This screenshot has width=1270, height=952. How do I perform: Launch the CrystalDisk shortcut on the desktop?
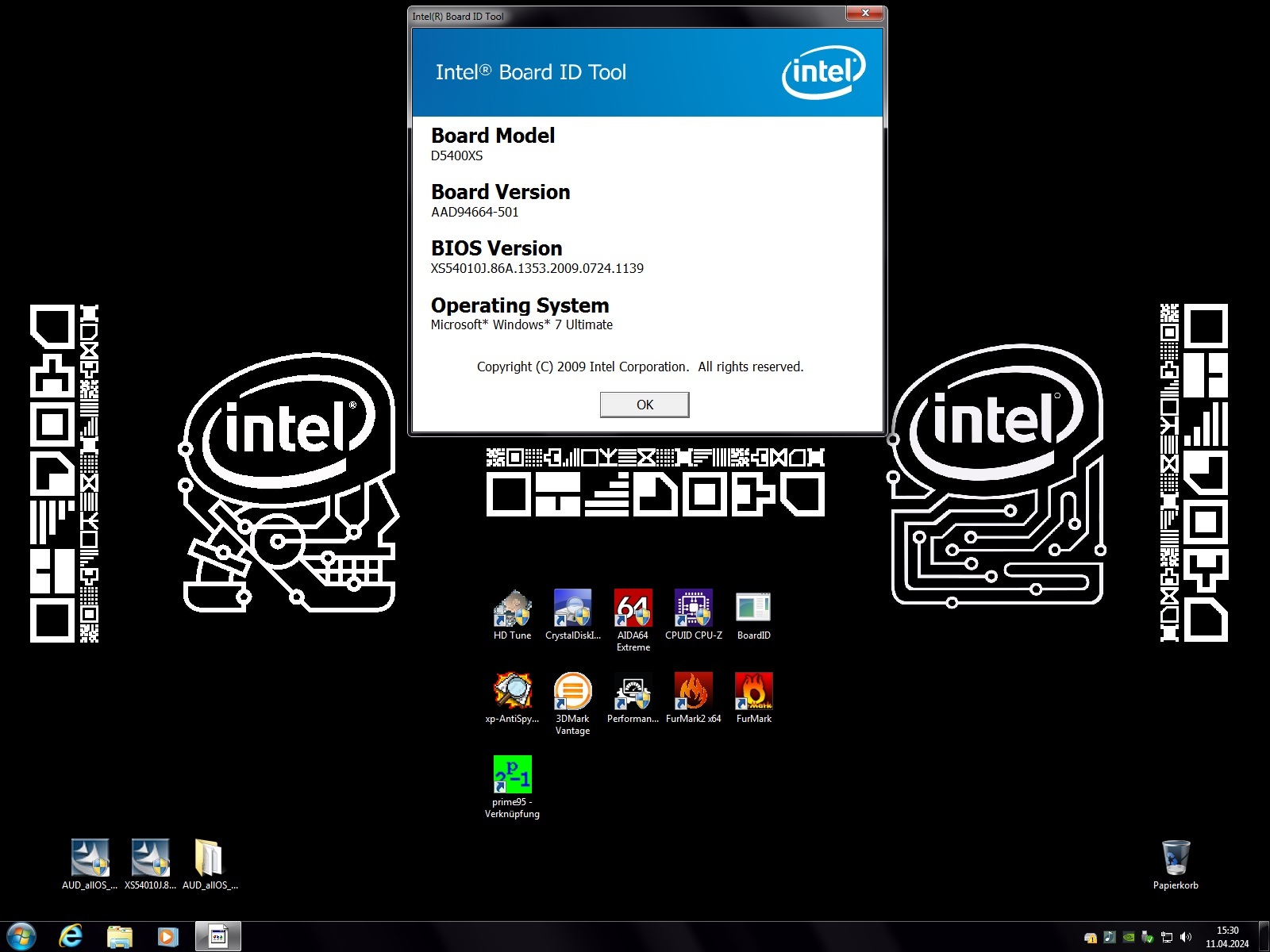point(572,609)
